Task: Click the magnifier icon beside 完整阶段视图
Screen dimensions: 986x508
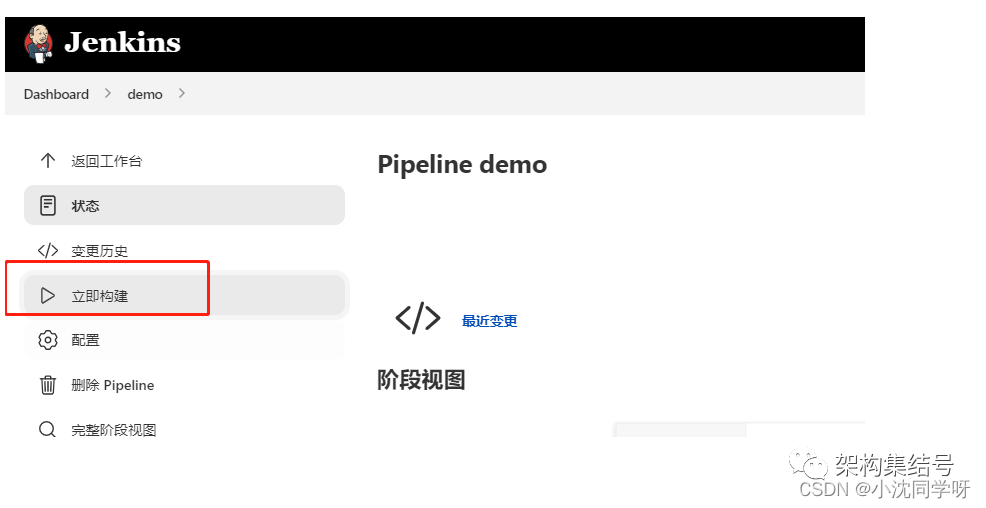Action: (48, 430)
